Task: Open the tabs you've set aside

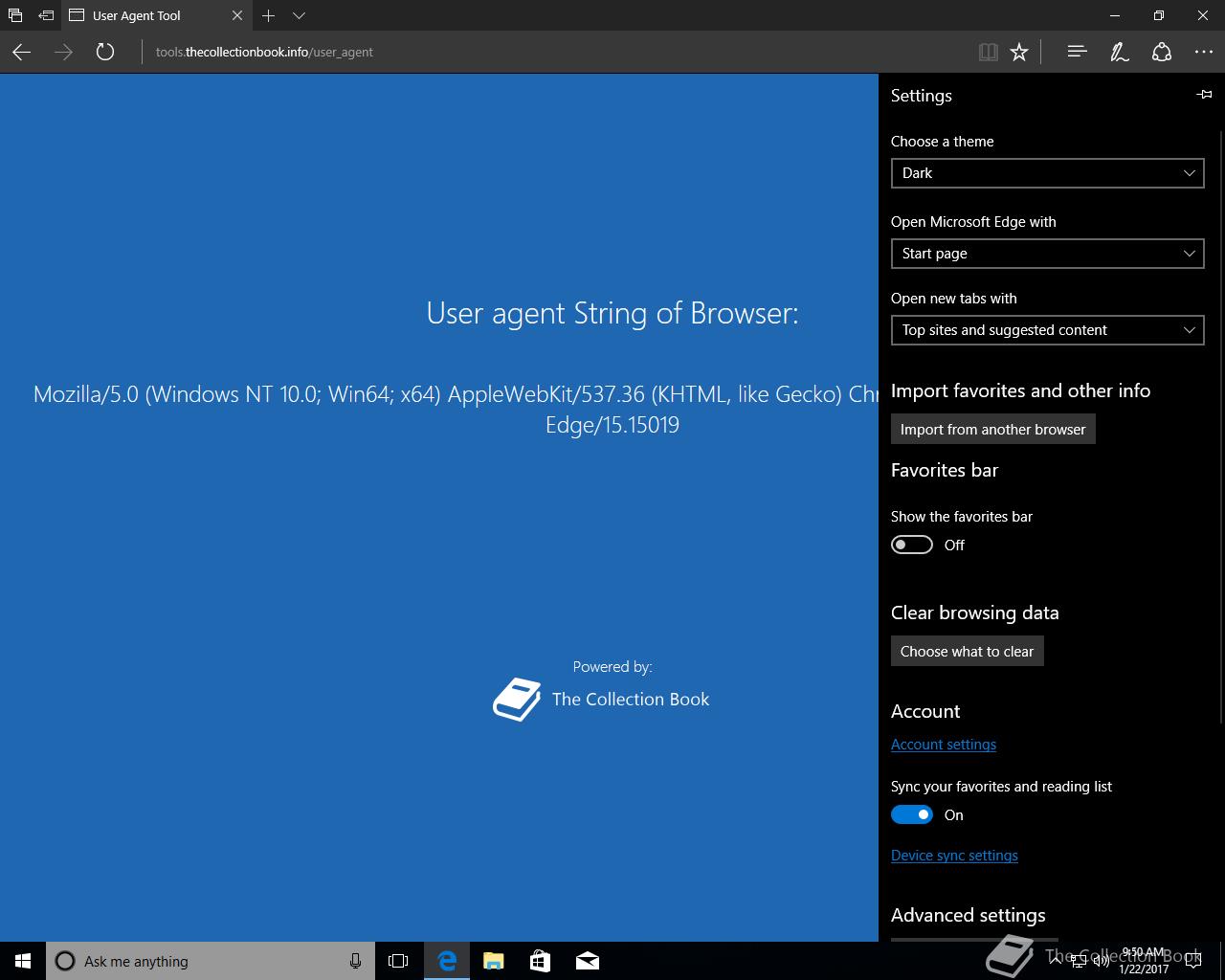Action: tap(15, 15)
